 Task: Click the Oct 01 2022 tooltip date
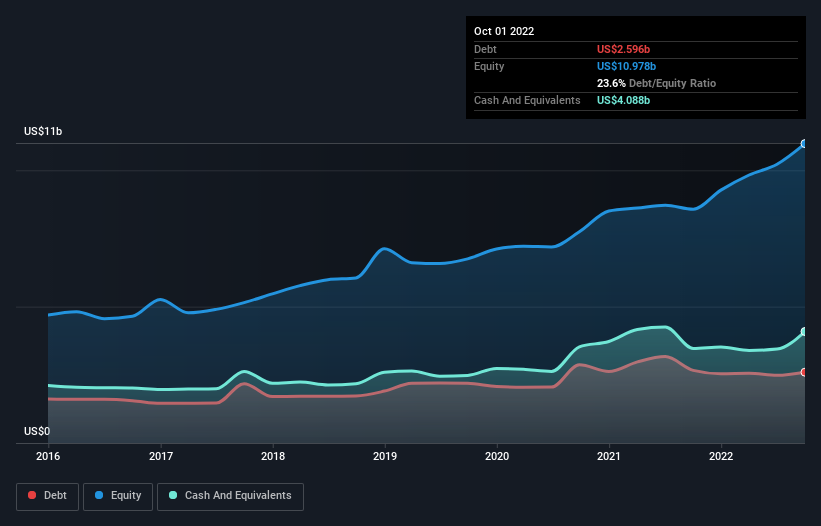point(504,31)
